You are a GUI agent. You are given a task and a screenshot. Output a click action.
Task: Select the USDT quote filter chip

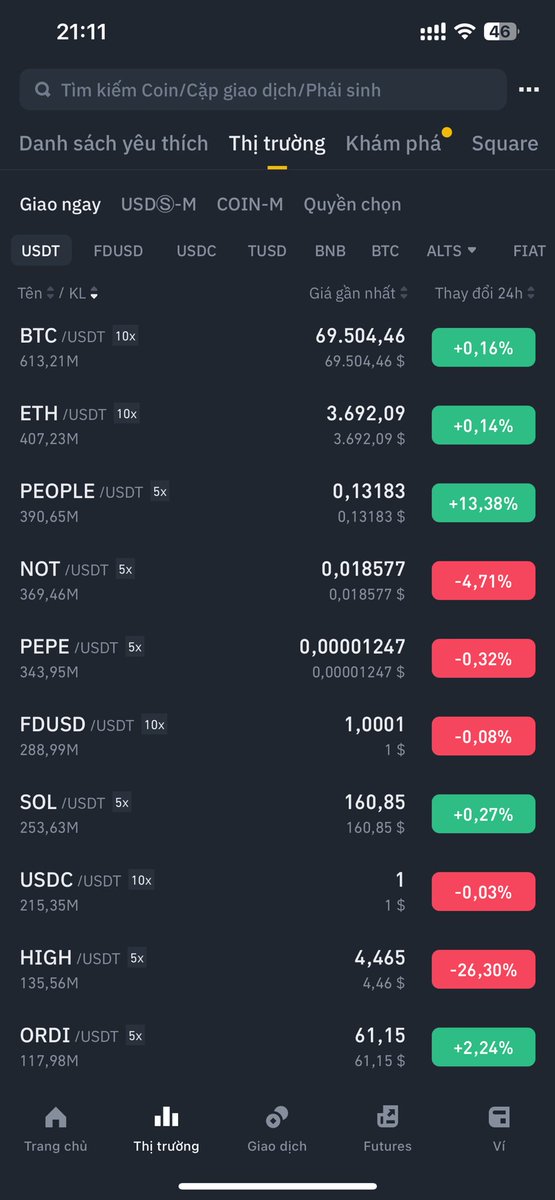pos(41,251)
